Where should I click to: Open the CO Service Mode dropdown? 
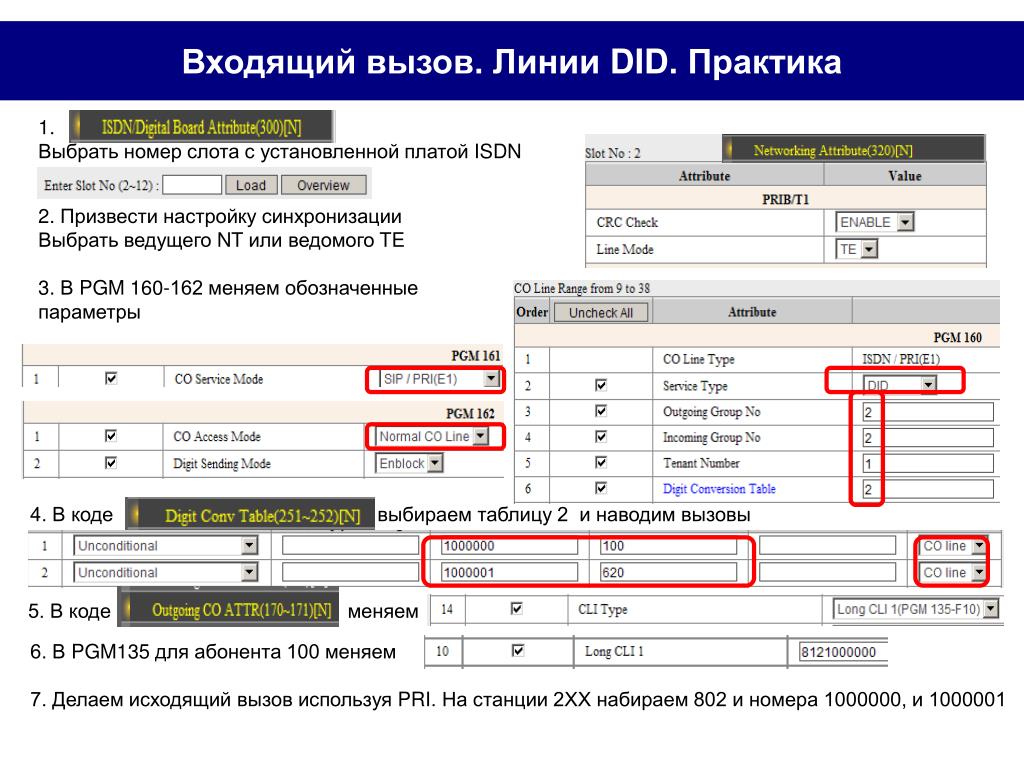(x=440, y=379)
